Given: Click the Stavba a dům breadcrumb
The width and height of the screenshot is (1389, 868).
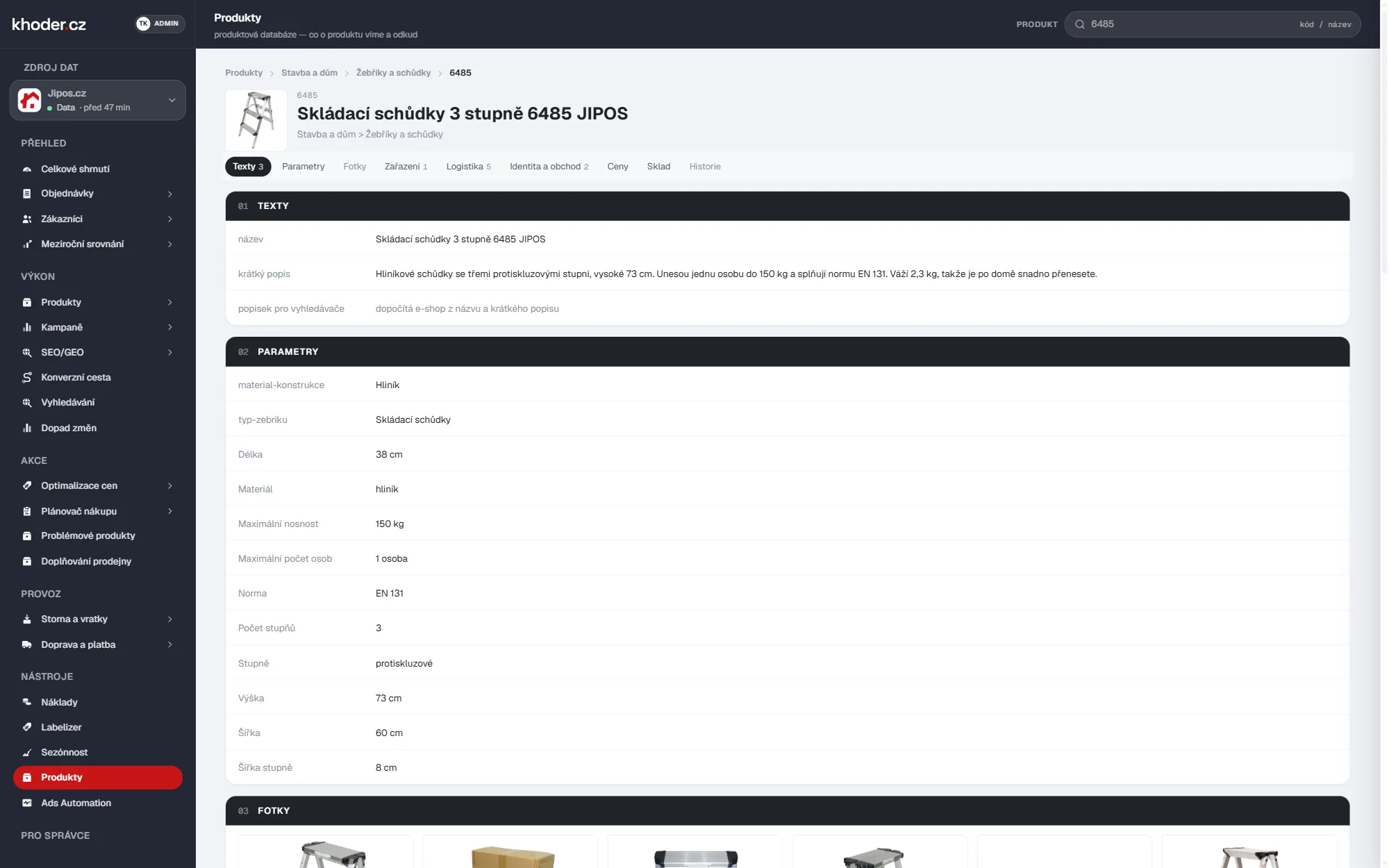Looking at the screenshot, I should [x=309, y=73].
